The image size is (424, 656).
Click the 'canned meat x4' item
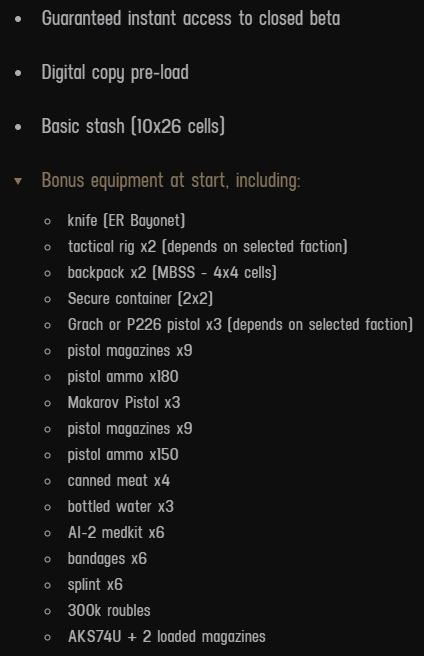(119, 481)
